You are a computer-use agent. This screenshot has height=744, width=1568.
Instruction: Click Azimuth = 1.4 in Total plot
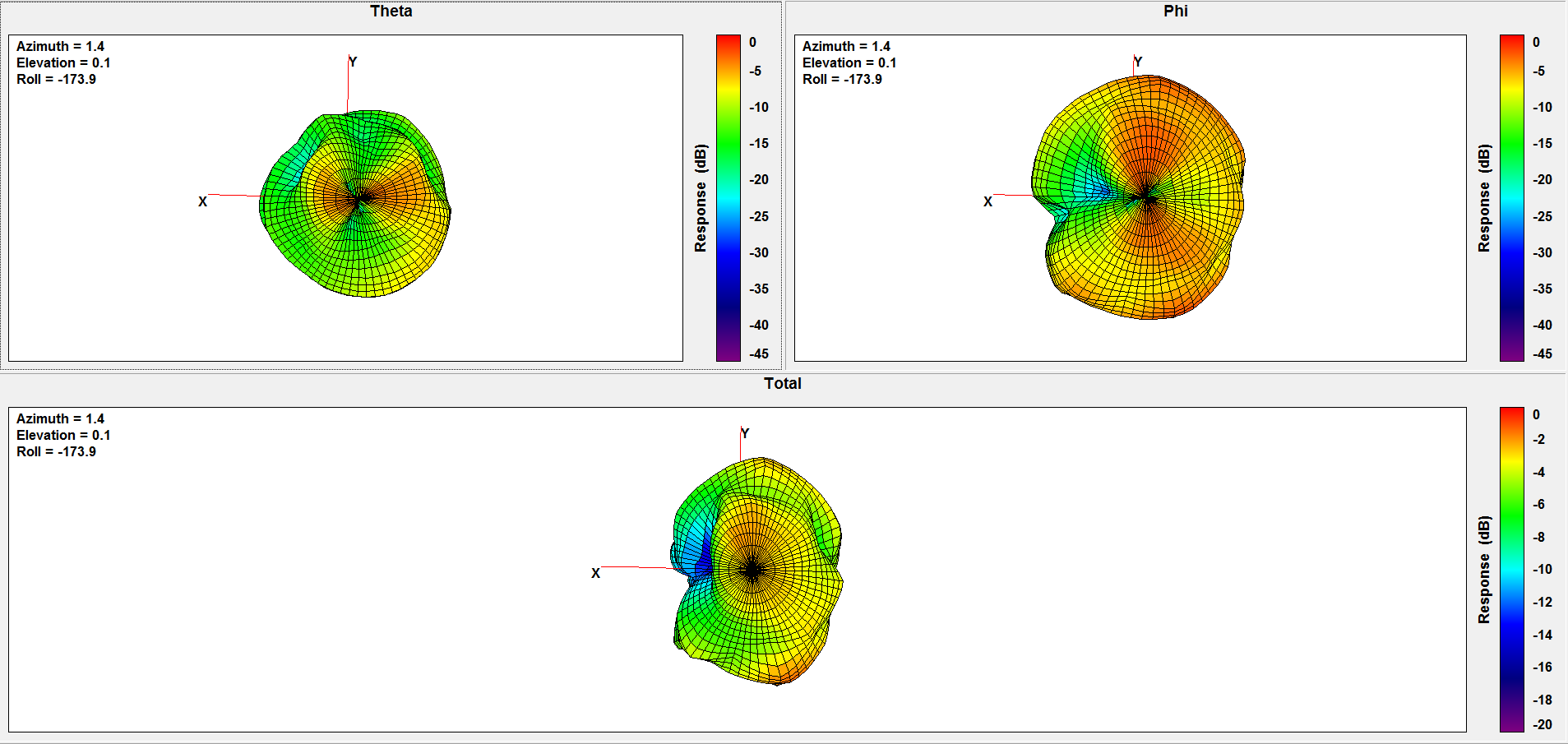60,419
